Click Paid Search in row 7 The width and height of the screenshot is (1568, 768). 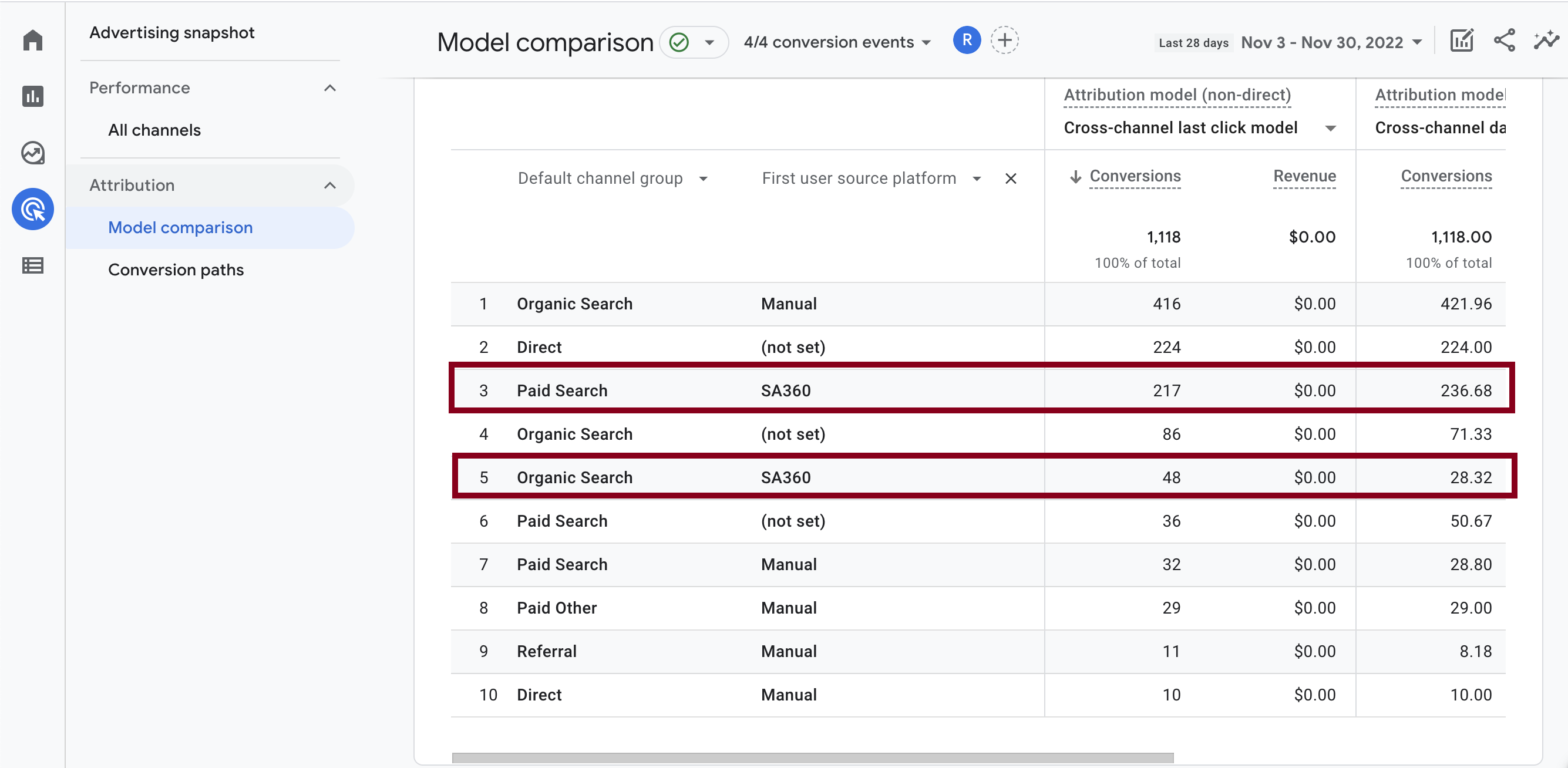562,565
